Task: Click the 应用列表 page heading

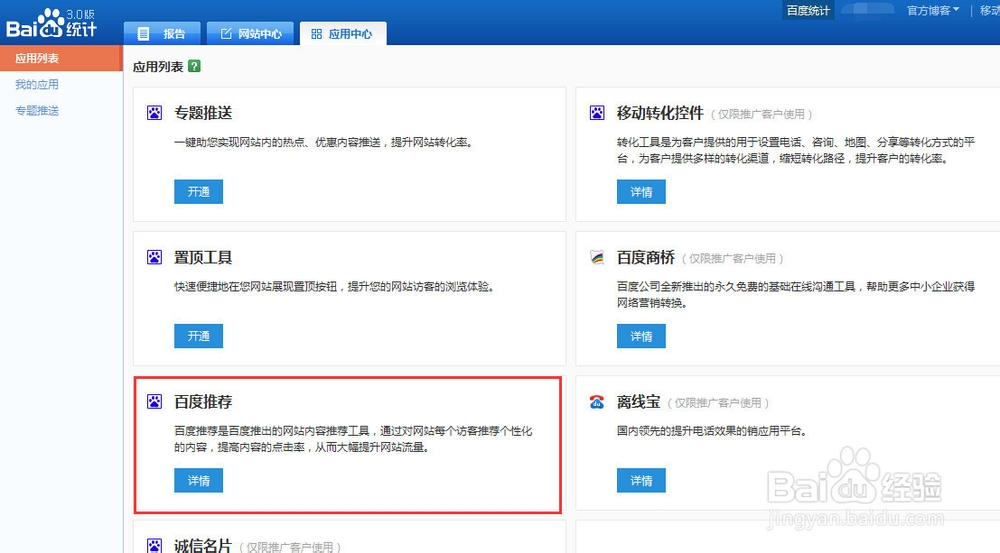Action: [x=158, y=66]
